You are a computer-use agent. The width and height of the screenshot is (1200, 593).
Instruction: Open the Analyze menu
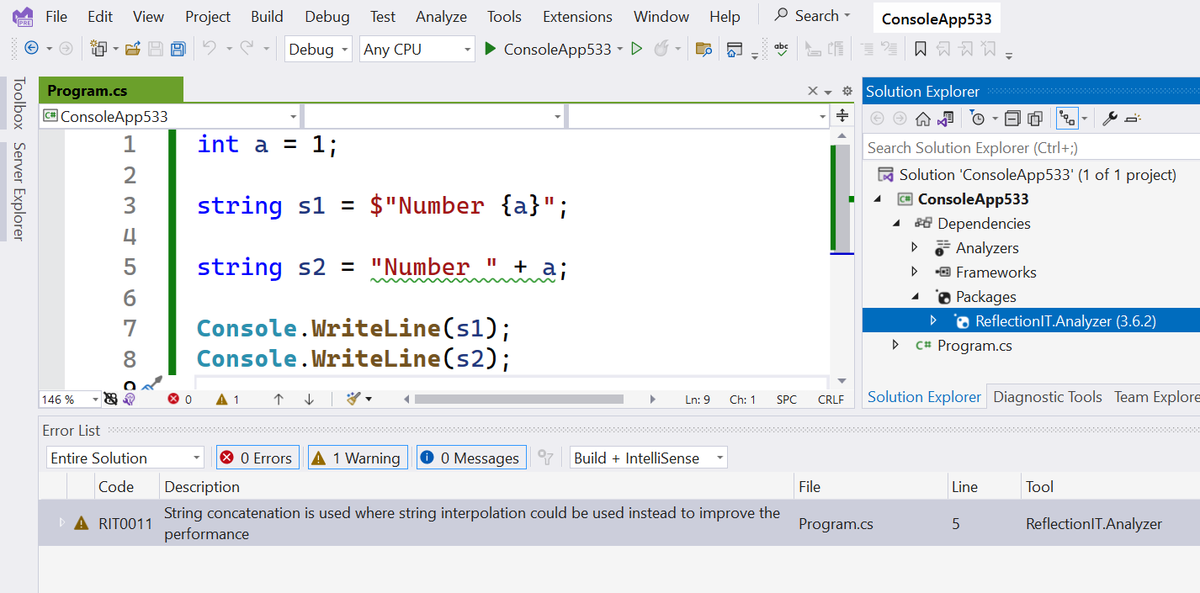pos(441,16)
